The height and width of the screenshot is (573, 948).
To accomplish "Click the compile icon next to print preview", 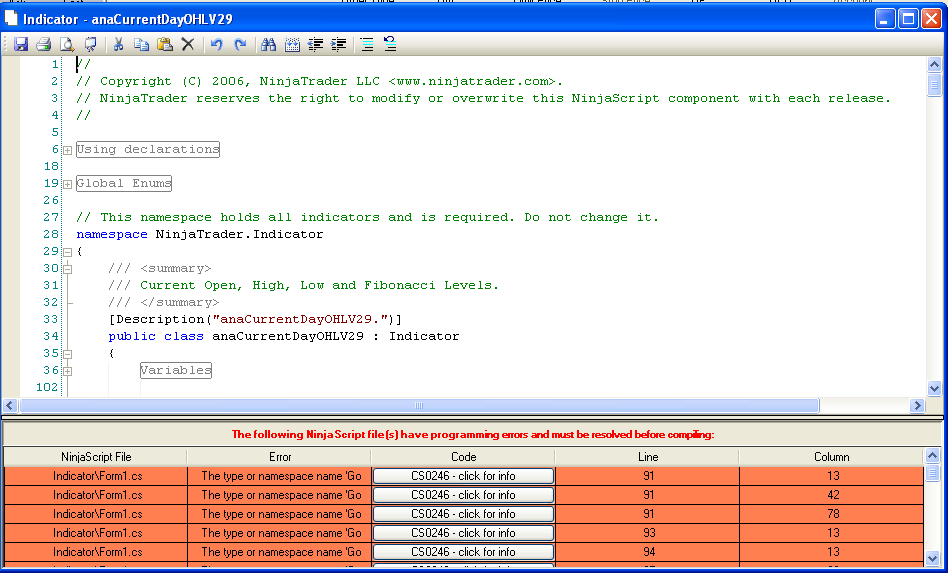I will tap(90, 44).
